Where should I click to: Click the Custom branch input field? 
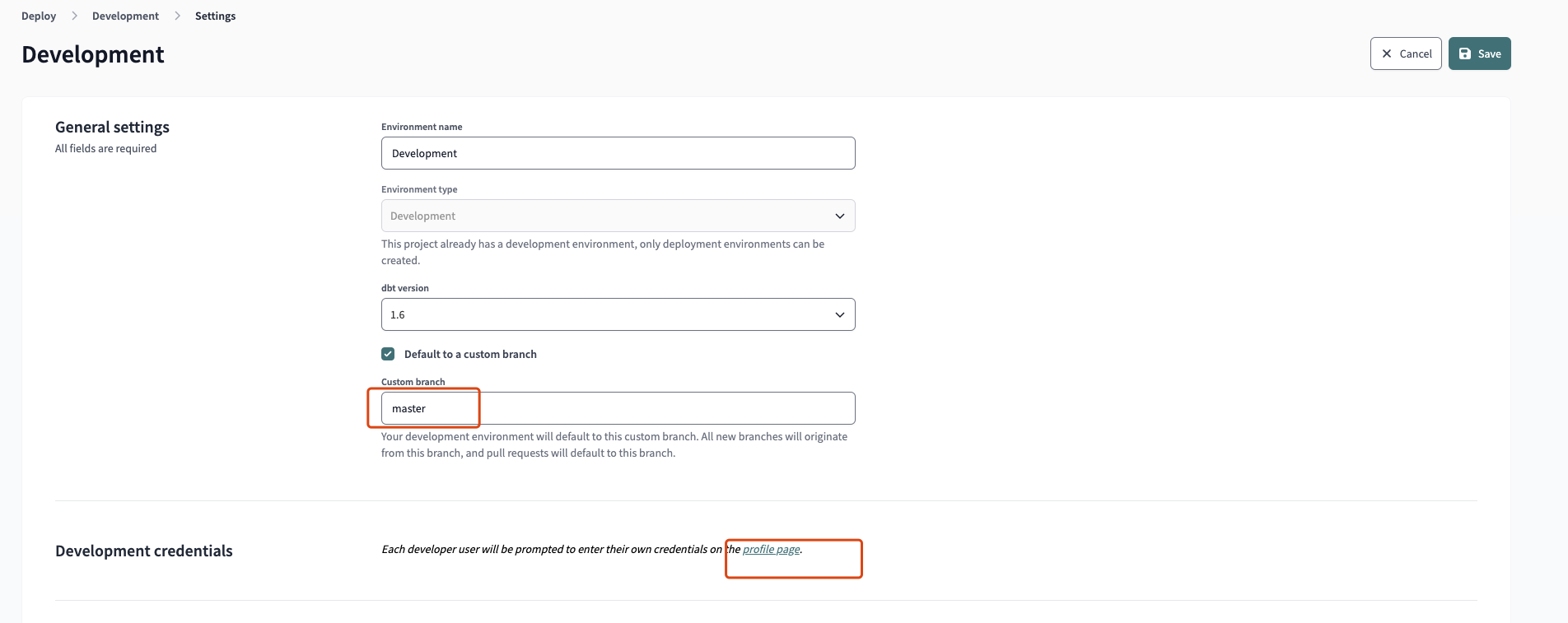[x=618, y=408]
